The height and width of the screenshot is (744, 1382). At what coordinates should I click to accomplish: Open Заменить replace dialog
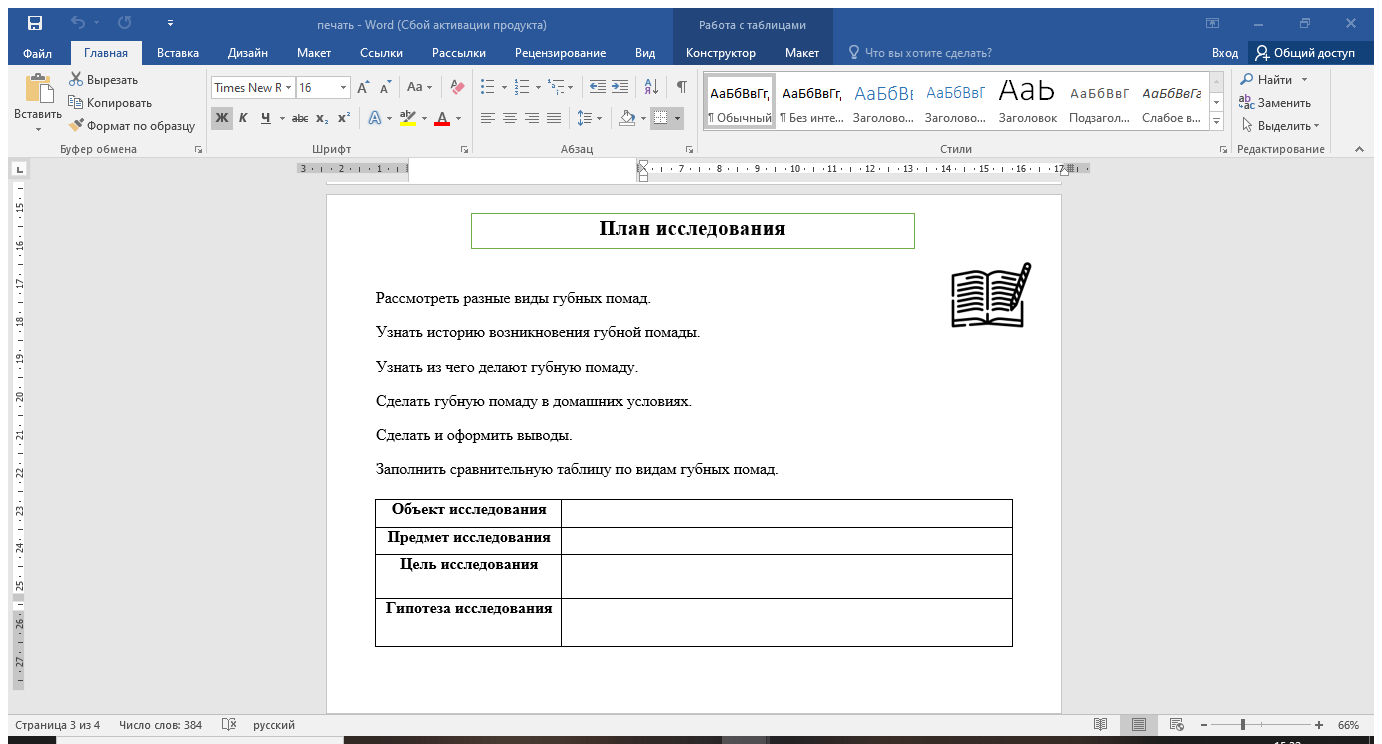1275,102
